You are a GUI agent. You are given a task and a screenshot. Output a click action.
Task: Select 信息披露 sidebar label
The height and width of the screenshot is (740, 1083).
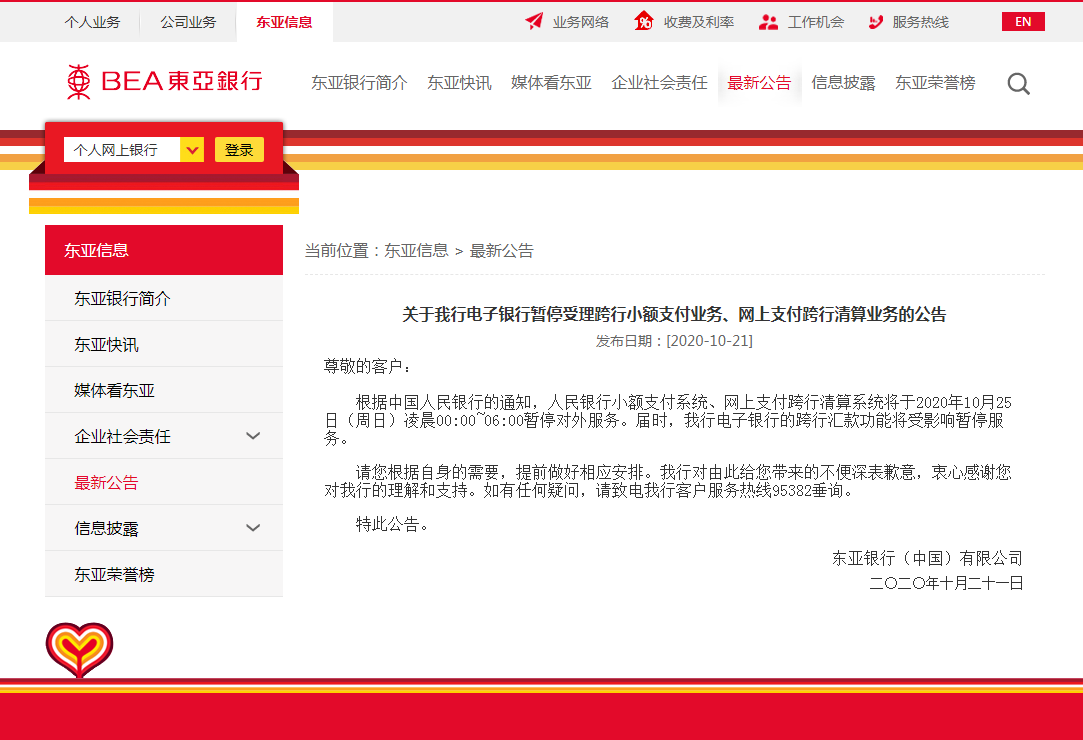tap(106, 529)
